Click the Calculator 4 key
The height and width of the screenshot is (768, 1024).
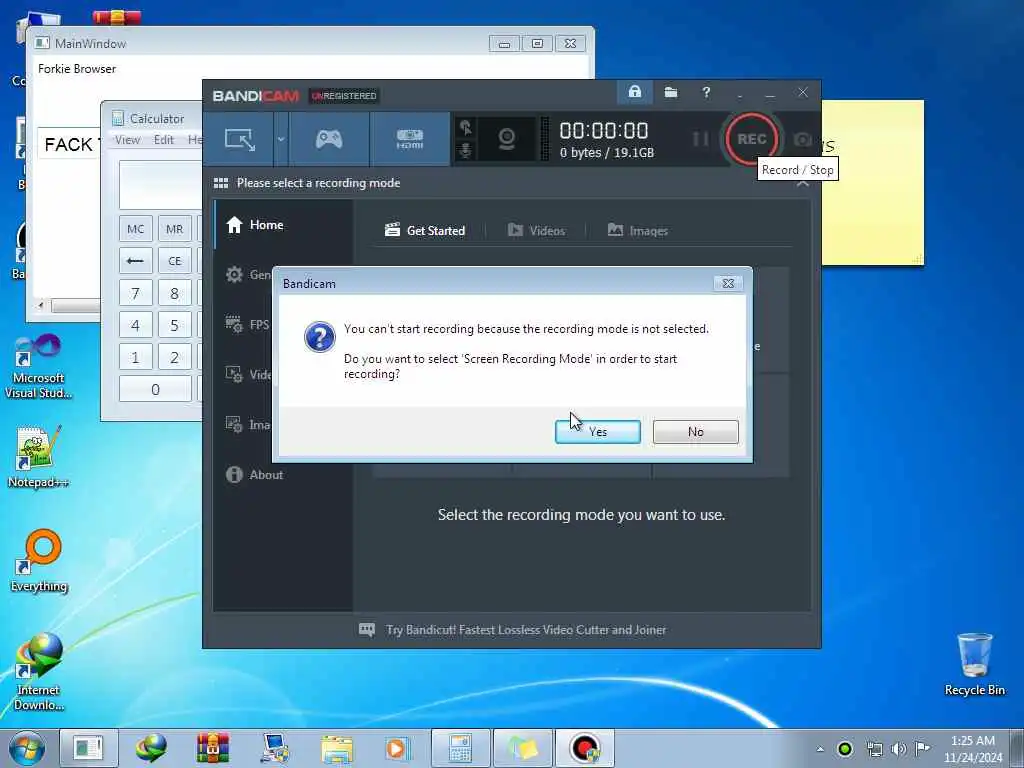pos(136,325)
